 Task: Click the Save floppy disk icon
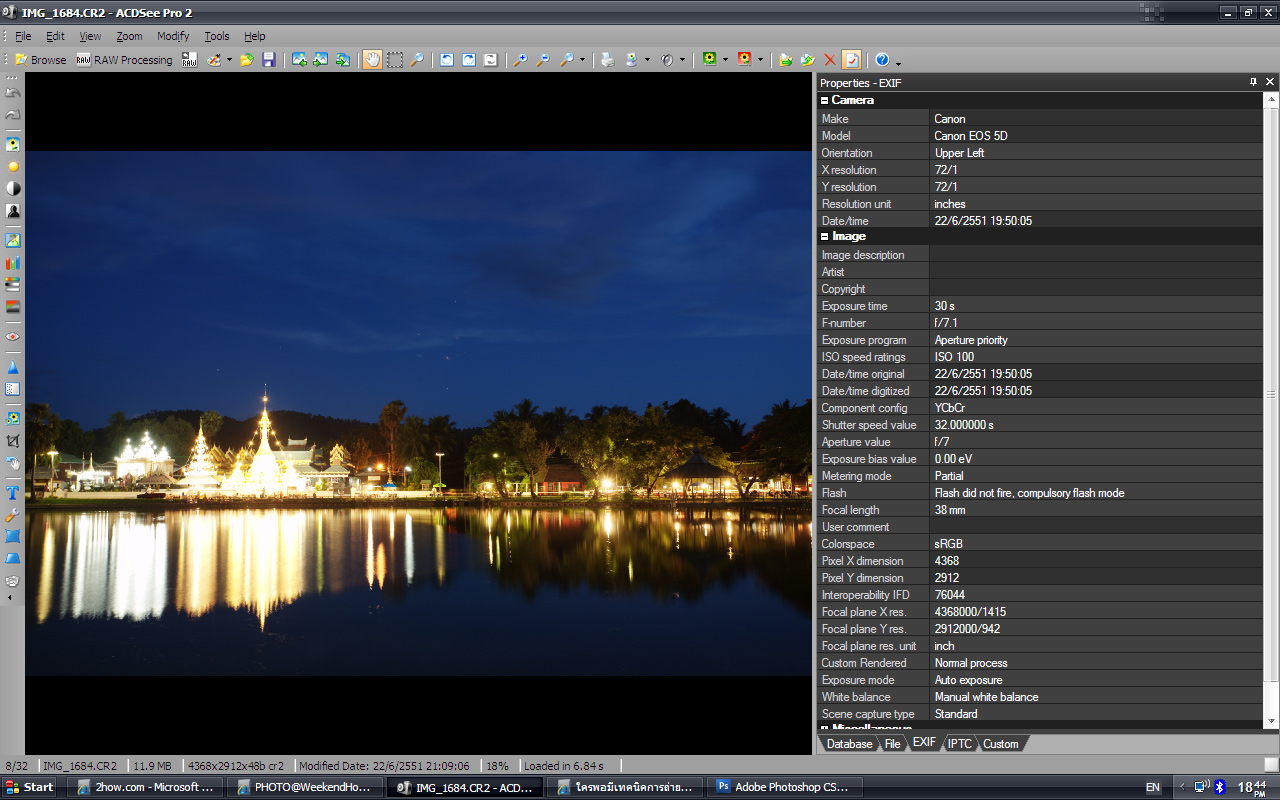268,60
